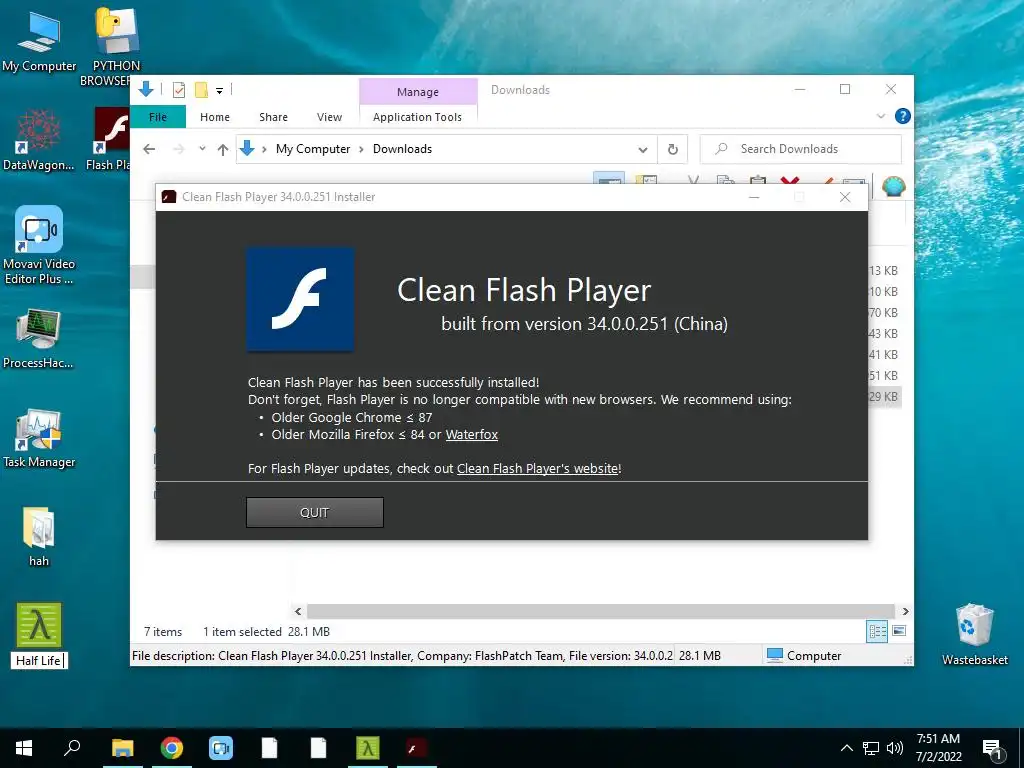The height and width of the screenshot is (768, 1024).
Task: Expand the chevron after the address bar arrow icon
Action: point(264,150)
